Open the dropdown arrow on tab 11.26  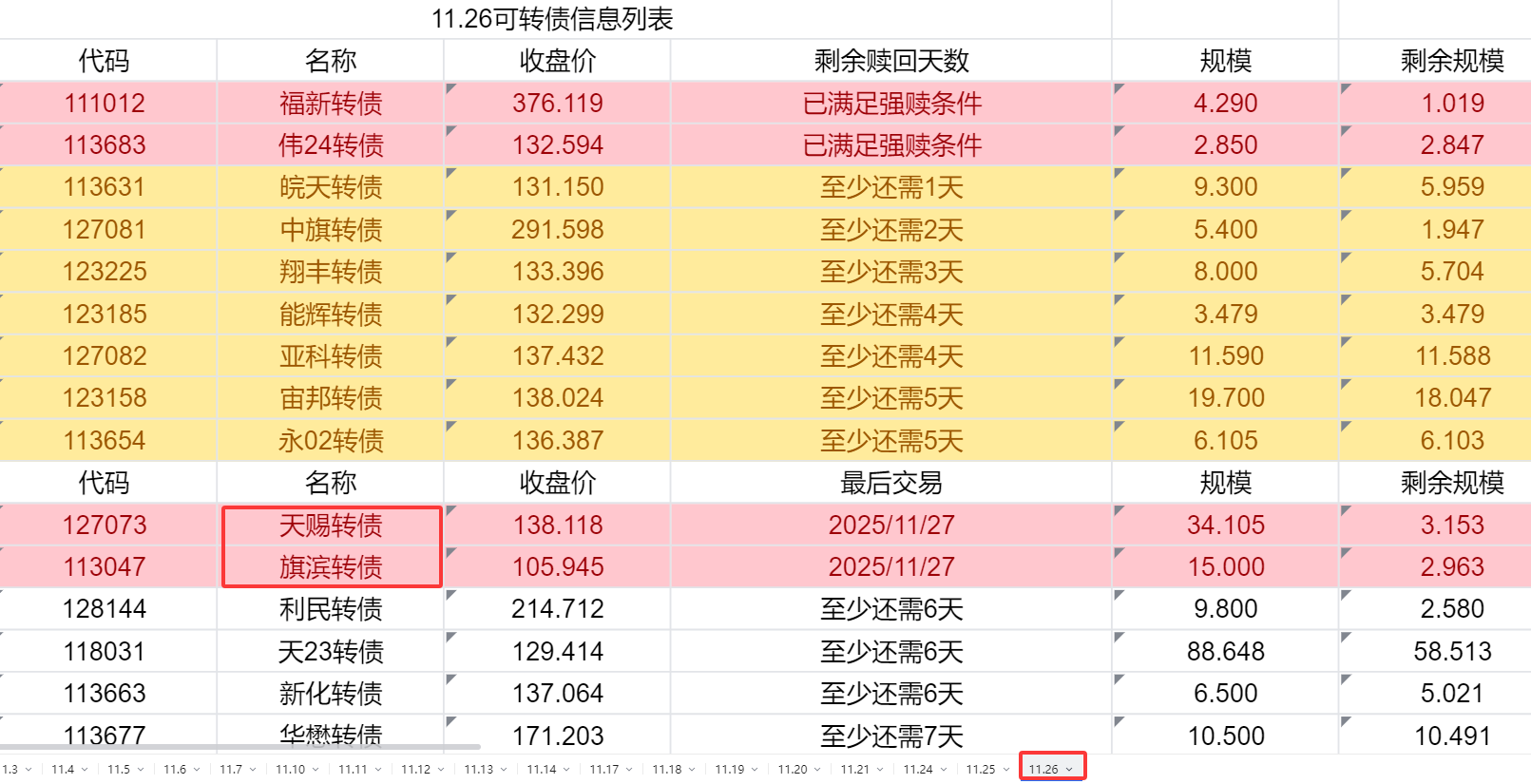tap(1069, 770)
